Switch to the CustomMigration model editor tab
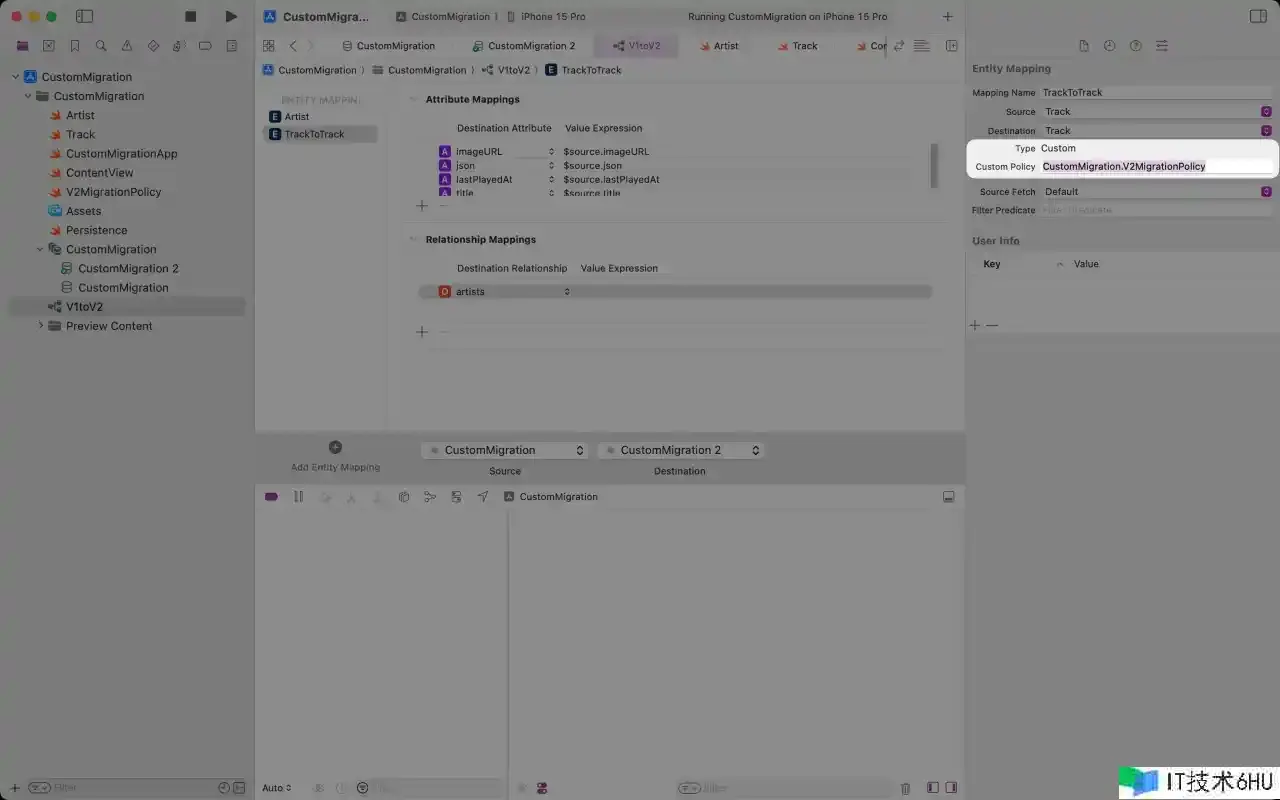The image size is (1280, 800). pos(388,46)
